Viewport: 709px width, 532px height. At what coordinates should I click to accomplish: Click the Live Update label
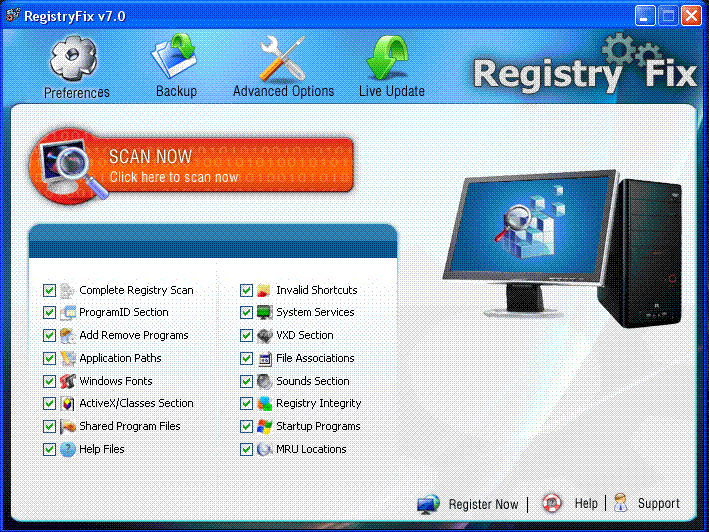point(392,91)
